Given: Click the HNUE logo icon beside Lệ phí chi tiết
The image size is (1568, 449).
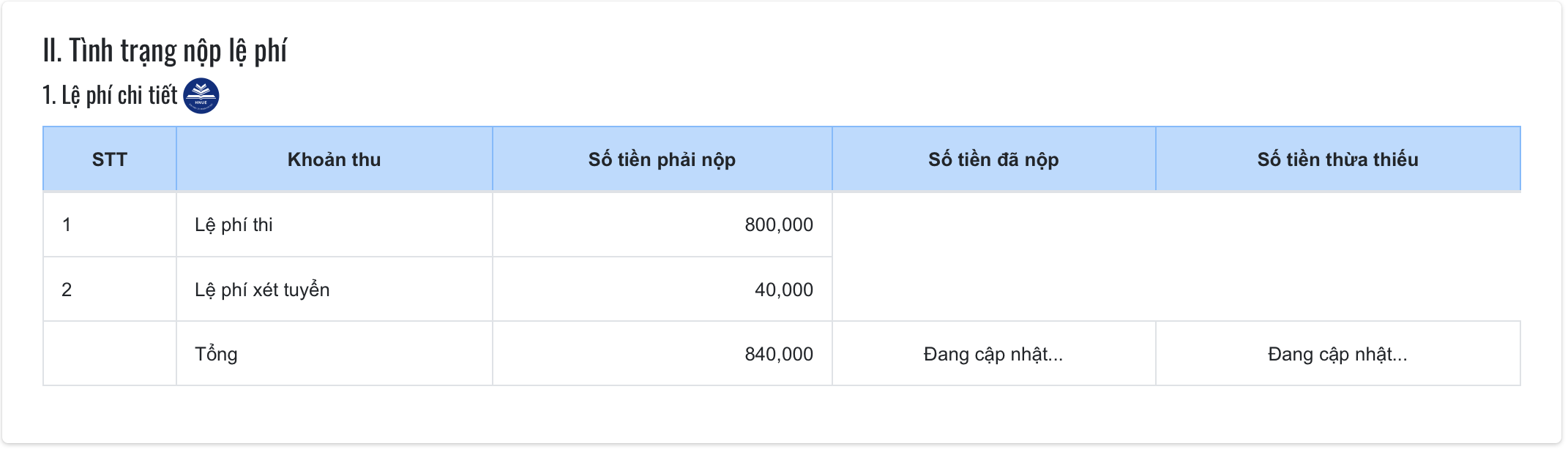Looking at the screenshot, I should pos(201,96).
